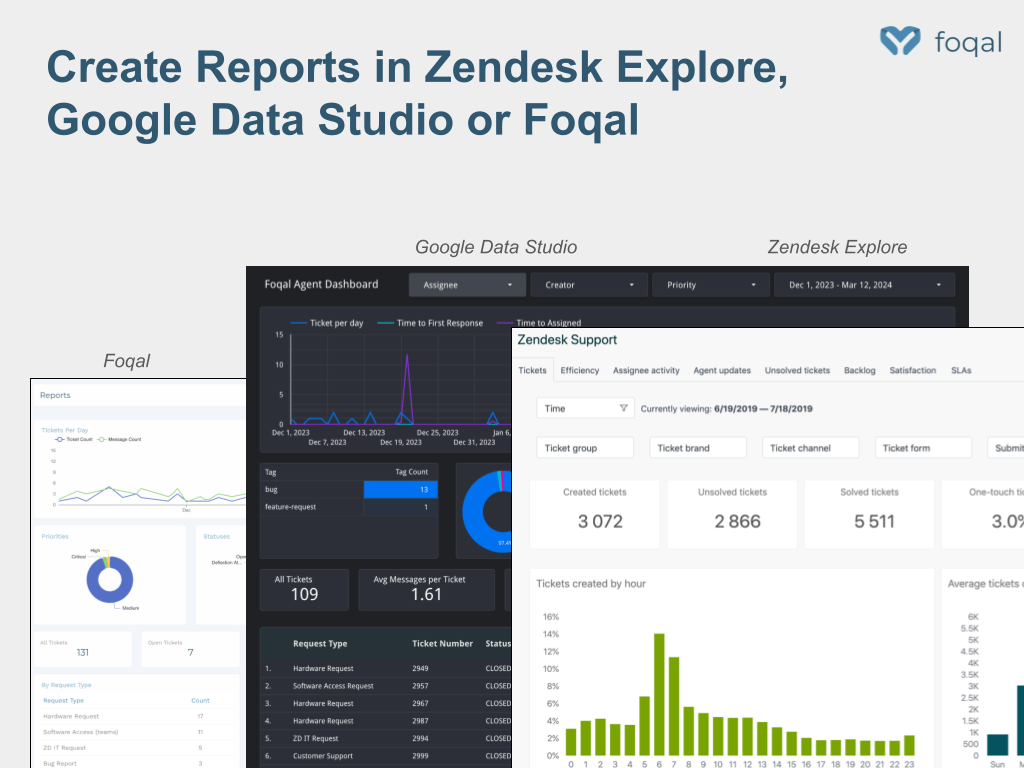Open the Priority dropdown filter
Viewport: 1024px width, 768px height.
click(711, 285)
